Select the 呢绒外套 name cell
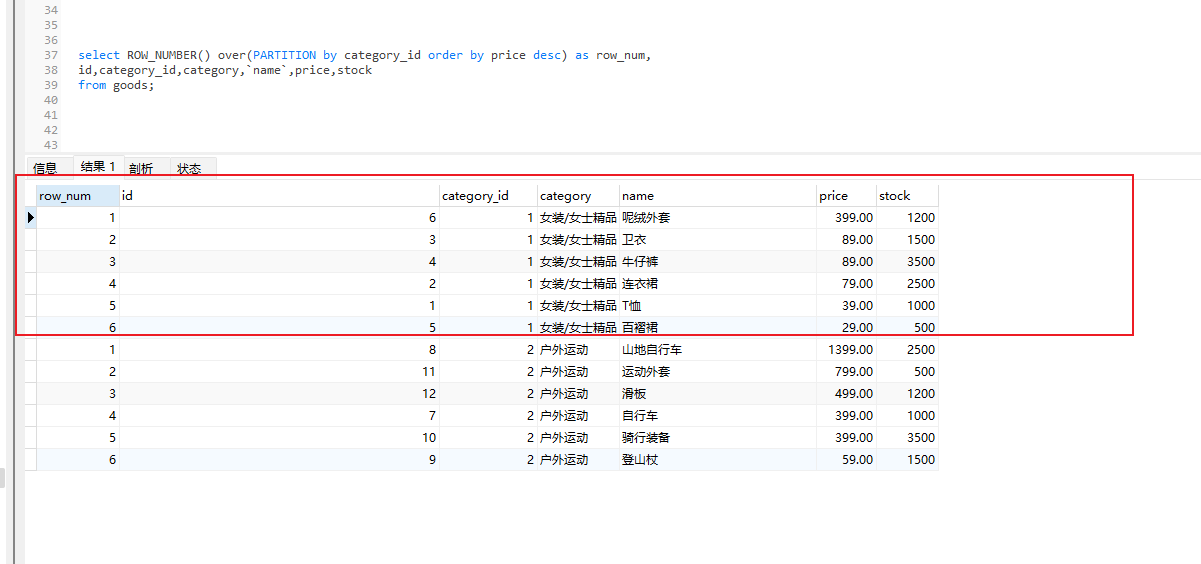Screen dimensions: 1201x564 [x=718, y=218]
